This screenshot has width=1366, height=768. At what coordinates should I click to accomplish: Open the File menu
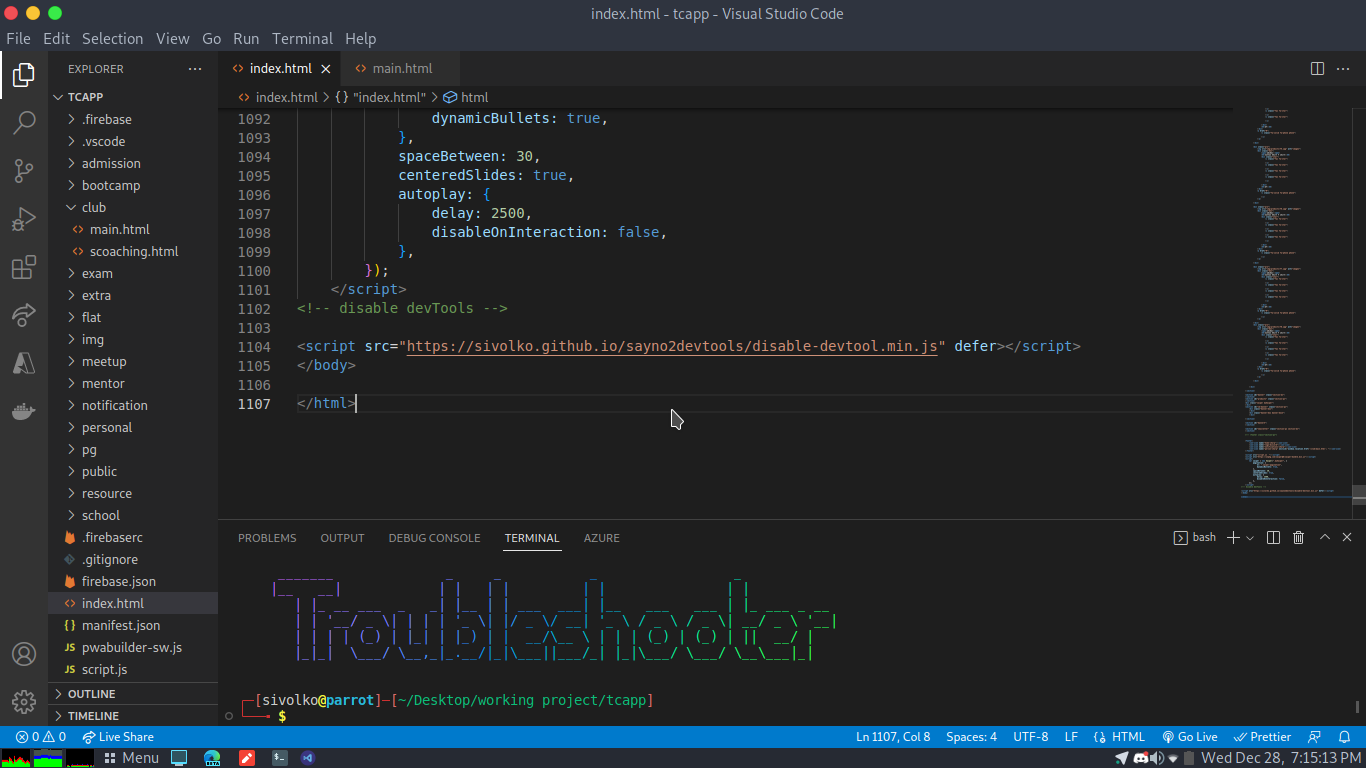click(18, 39)
